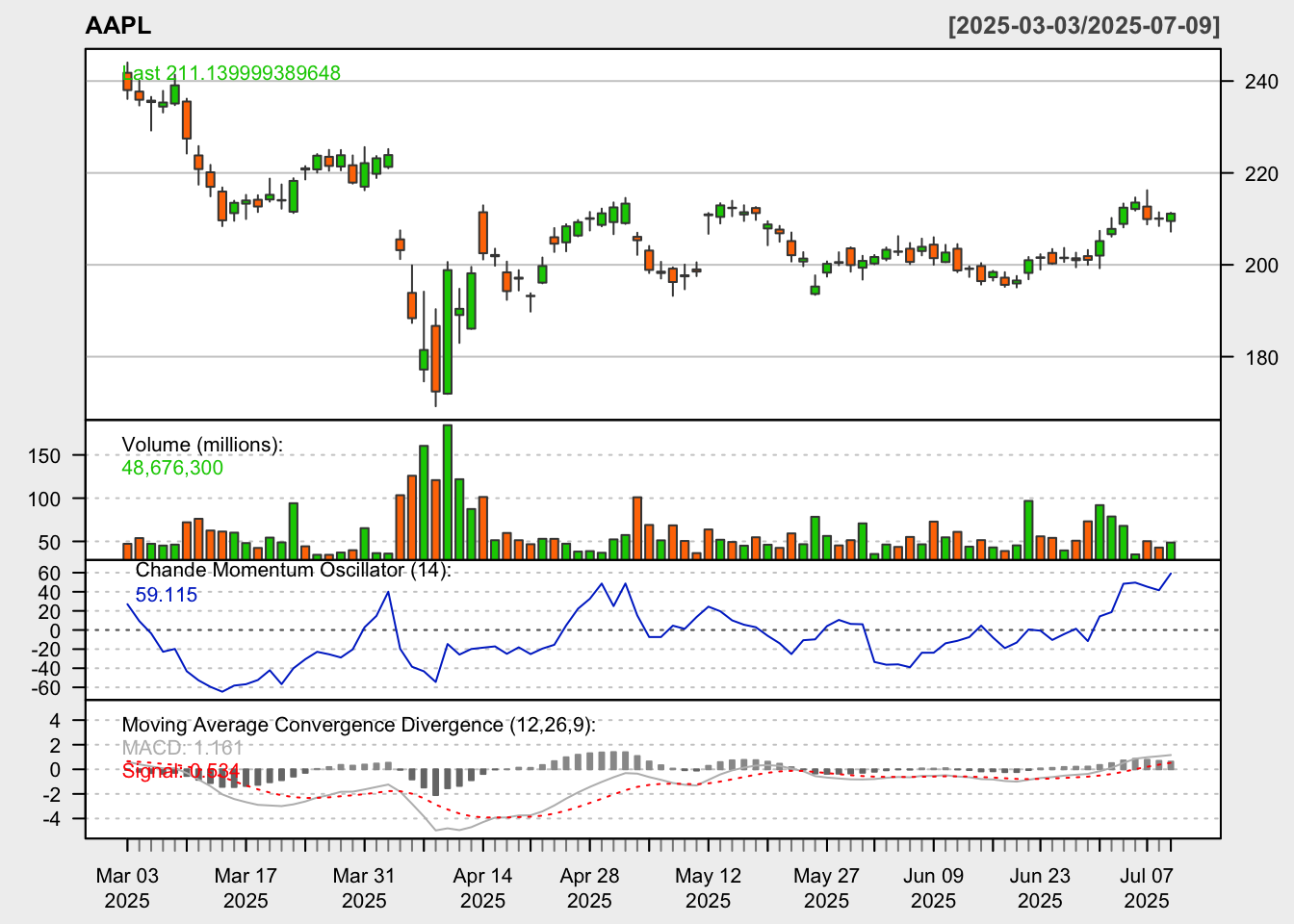Screen dimensions: 1294x924
Task: Click the Apr 28 2025 date label
Action: (x=589, y=888)
